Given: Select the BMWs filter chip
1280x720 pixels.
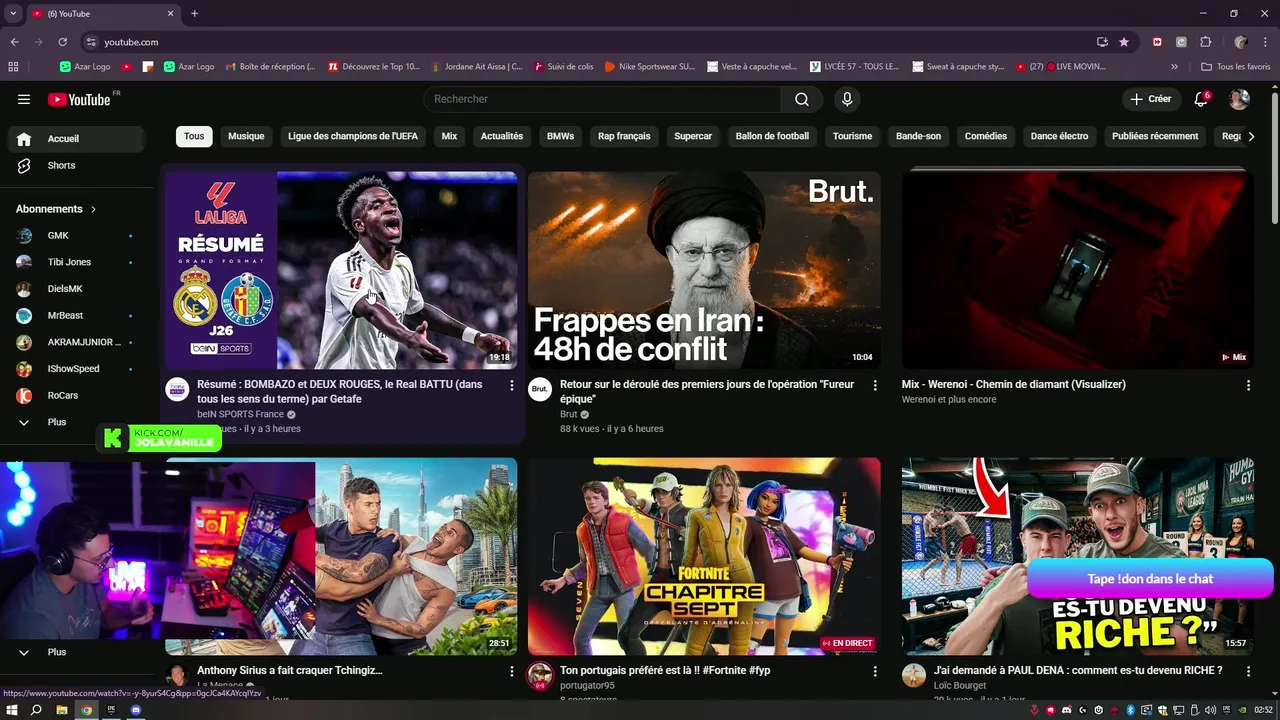Looking at the screenshot, I should tap(560, 136).
